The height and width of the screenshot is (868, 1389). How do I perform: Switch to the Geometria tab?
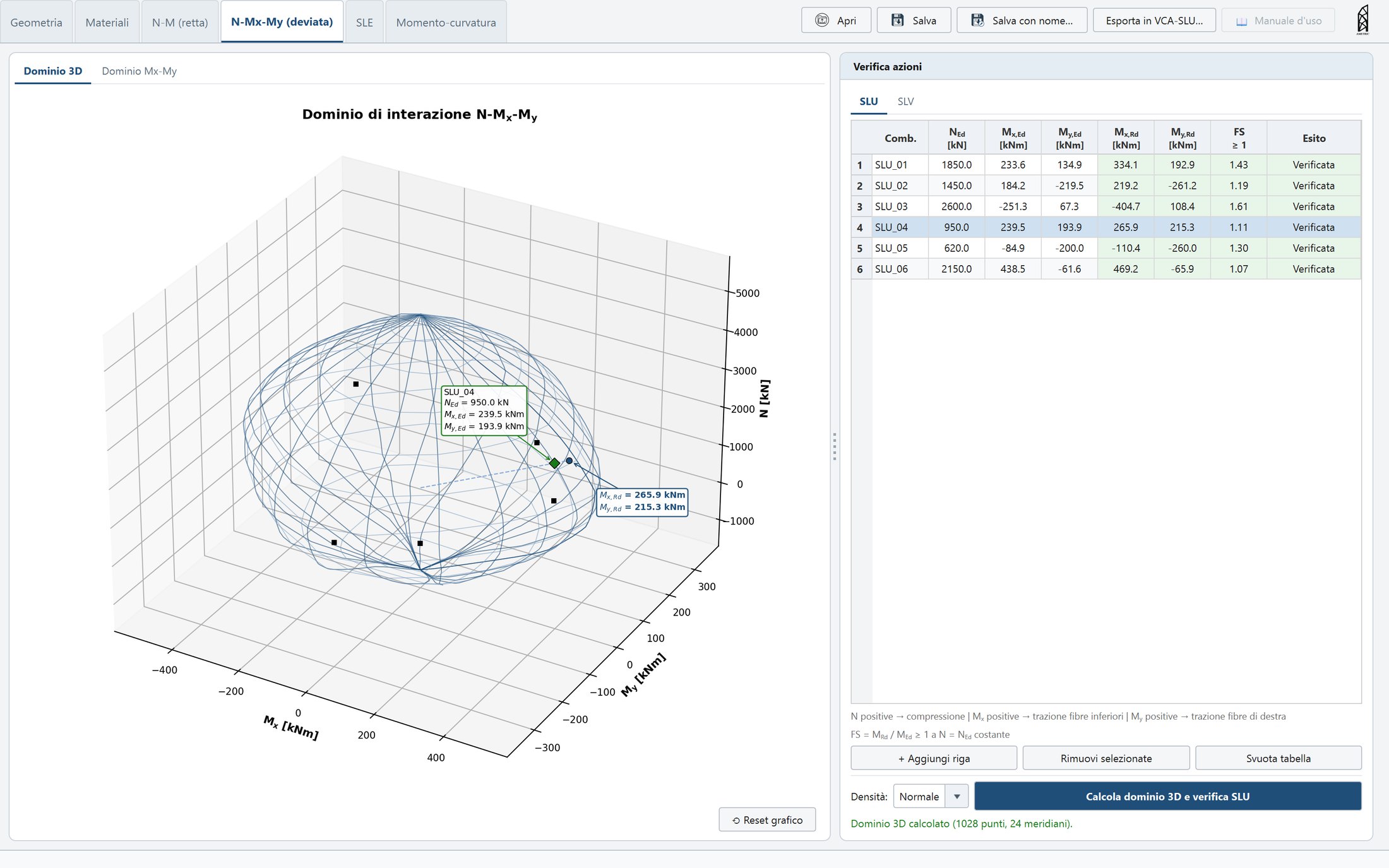point(37,22)
